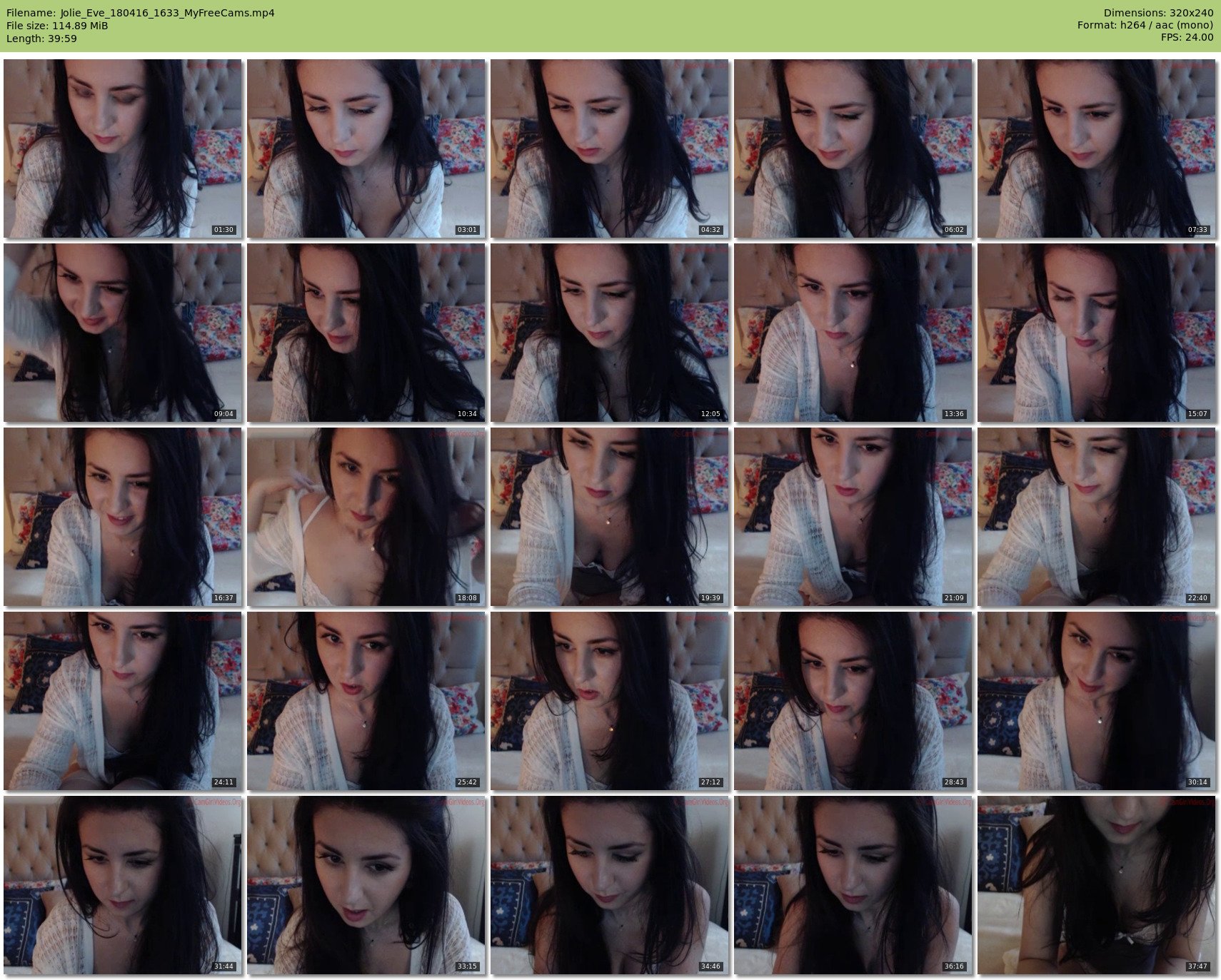Open the frame timestamped 21:09
Image resolution: width=1221 pixels, height=980 pixels.
coord(853,517)
